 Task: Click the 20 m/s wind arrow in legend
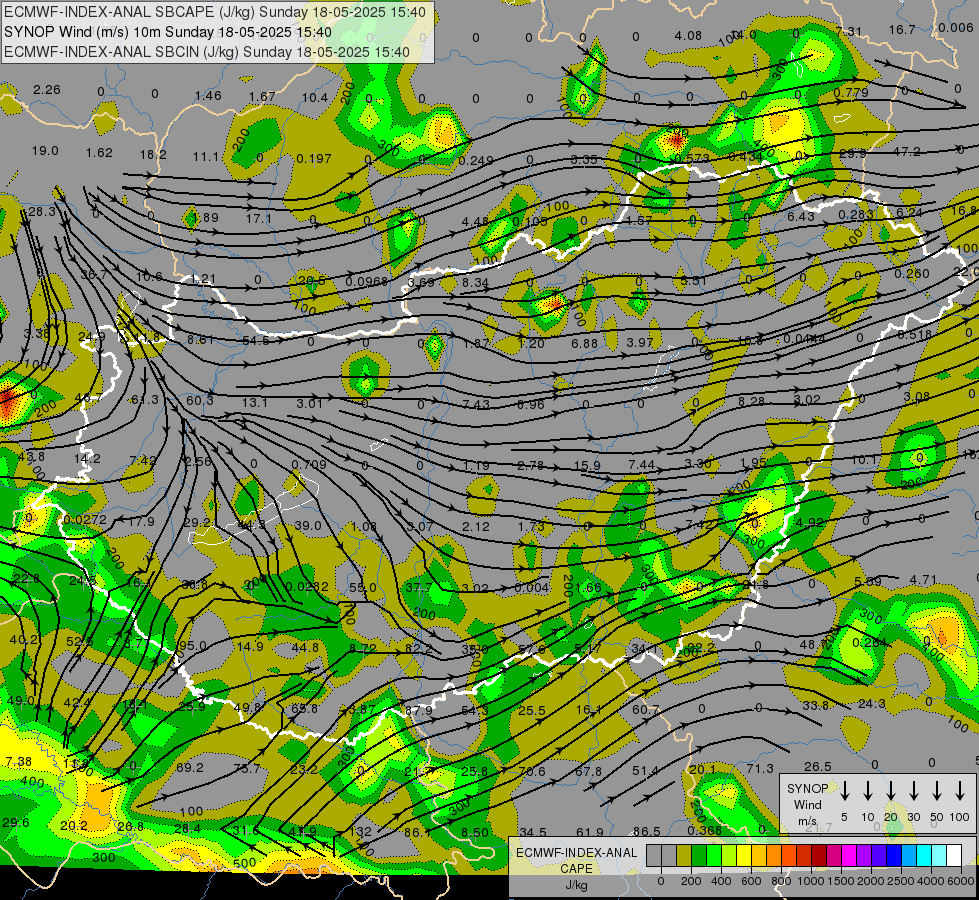point(891,791)
